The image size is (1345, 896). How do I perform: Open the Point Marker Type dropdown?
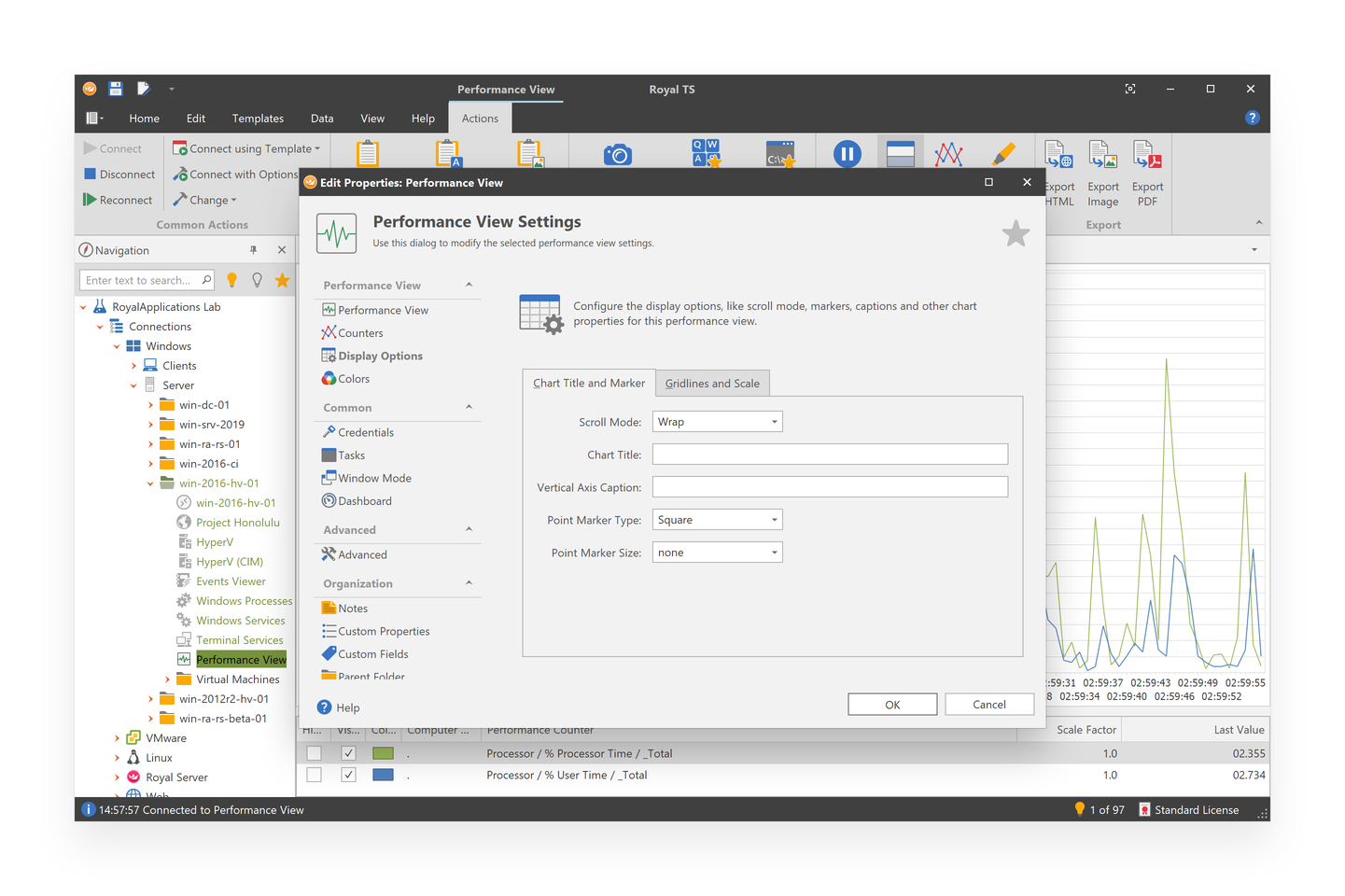717,519
